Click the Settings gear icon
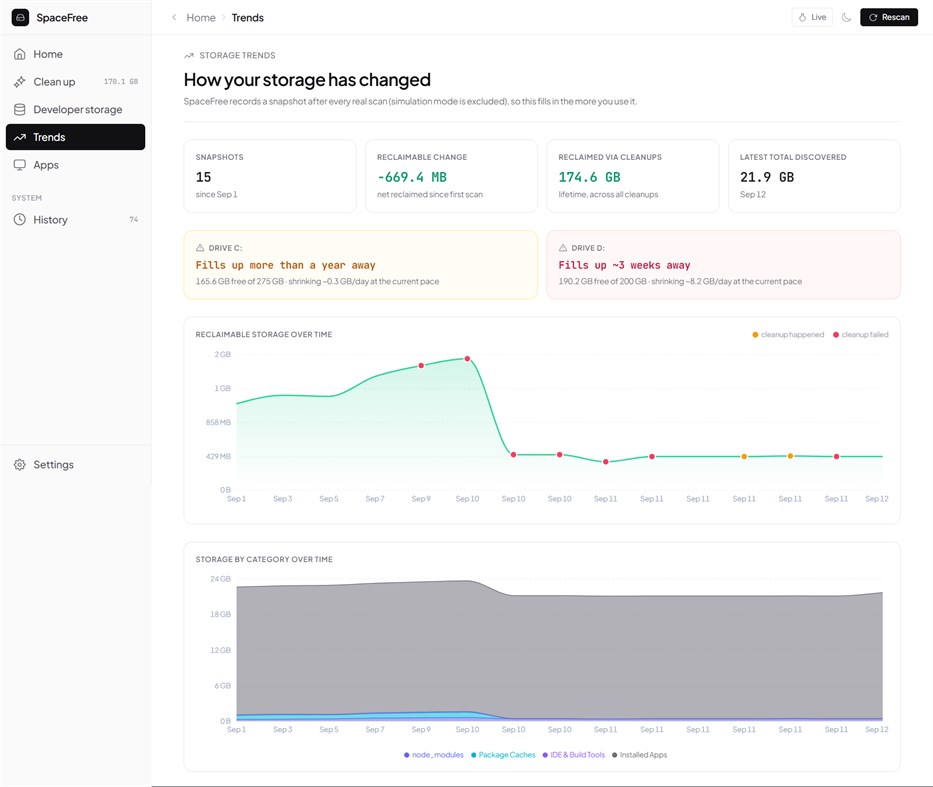Screen dimensions: 933x787 [20, 465]
